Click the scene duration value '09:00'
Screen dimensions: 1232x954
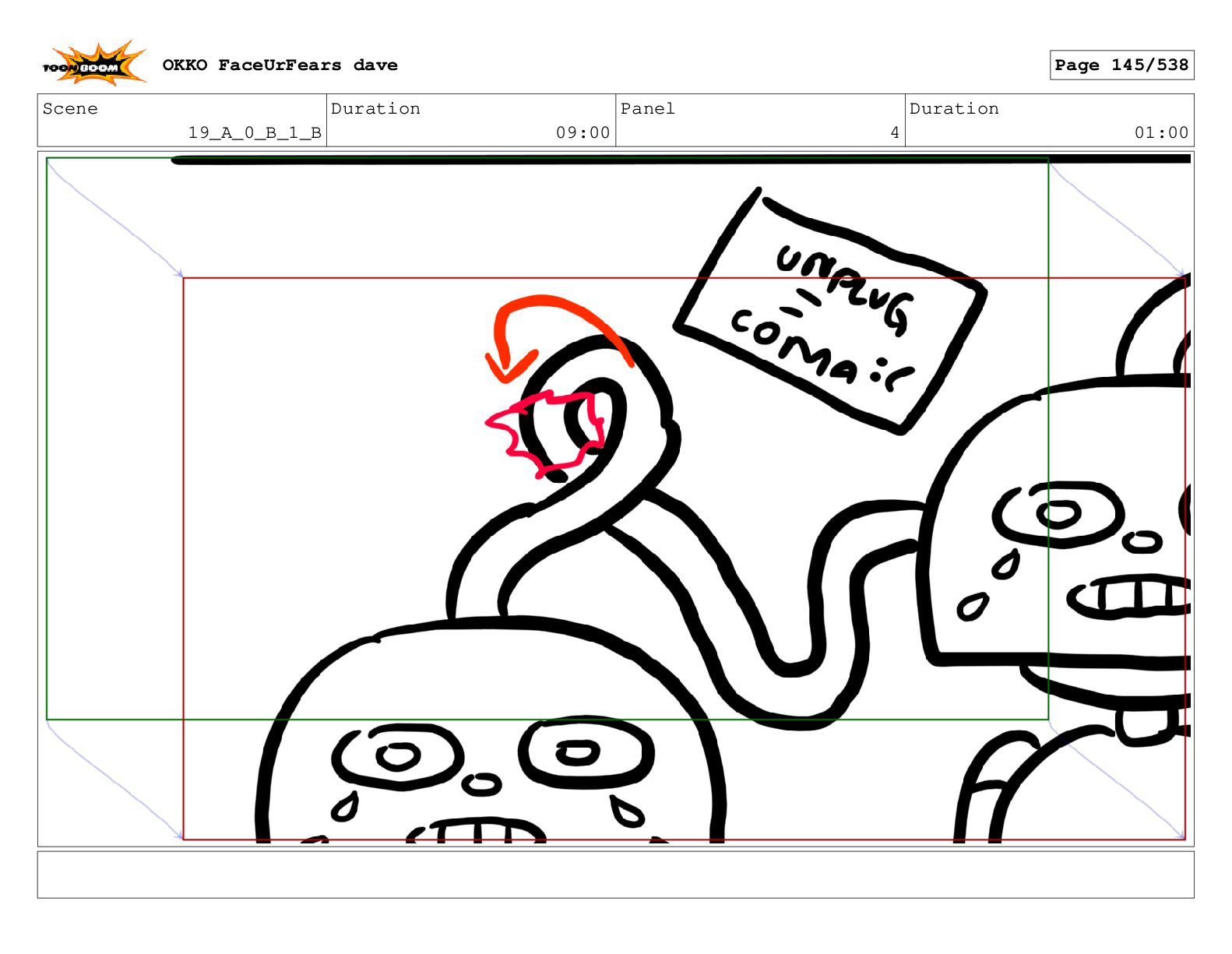(x=583, y=132)
